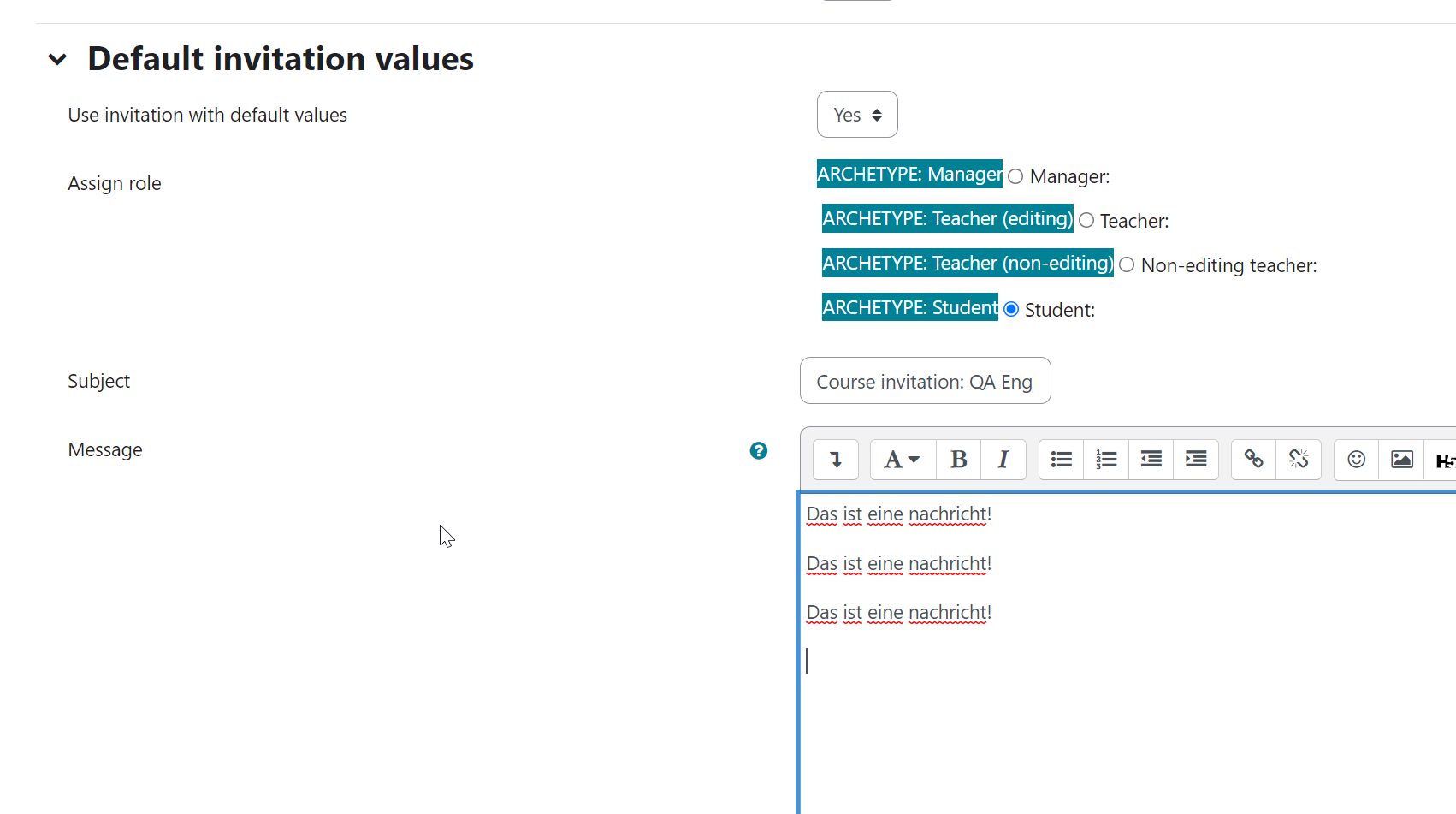Open the paragraph styles dropdown
This screenshot has height=814, width=1456.
click(x=903, y=460)
